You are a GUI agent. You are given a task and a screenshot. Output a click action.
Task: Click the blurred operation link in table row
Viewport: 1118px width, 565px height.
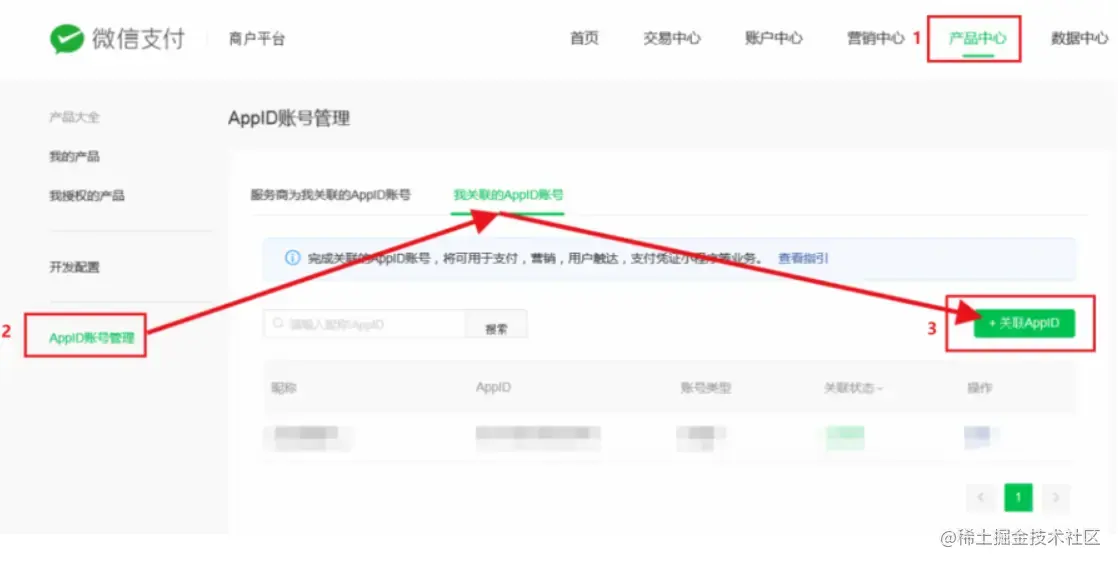[x=978, y=437]
